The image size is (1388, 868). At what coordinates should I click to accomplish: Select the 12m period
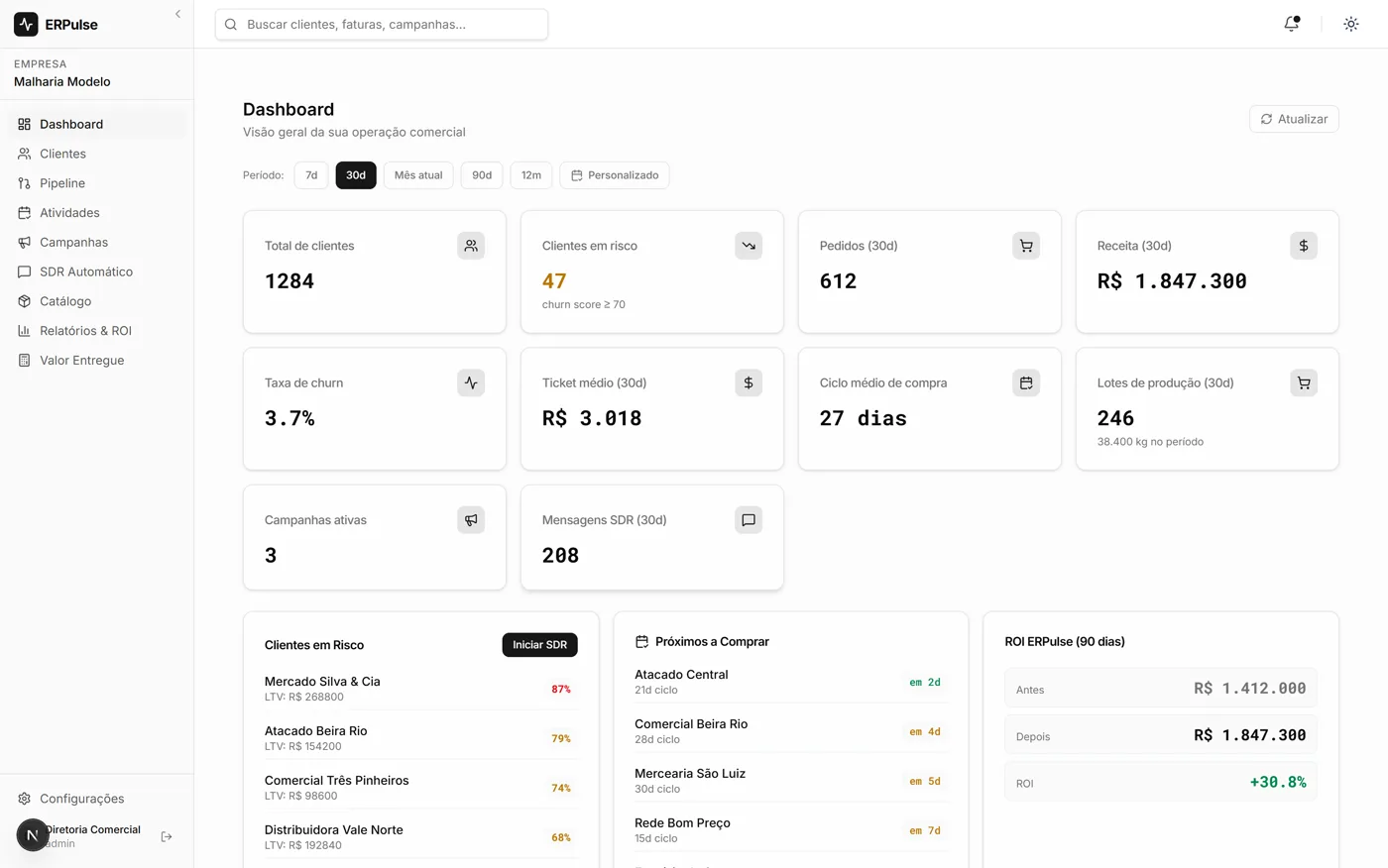[531, 175]
